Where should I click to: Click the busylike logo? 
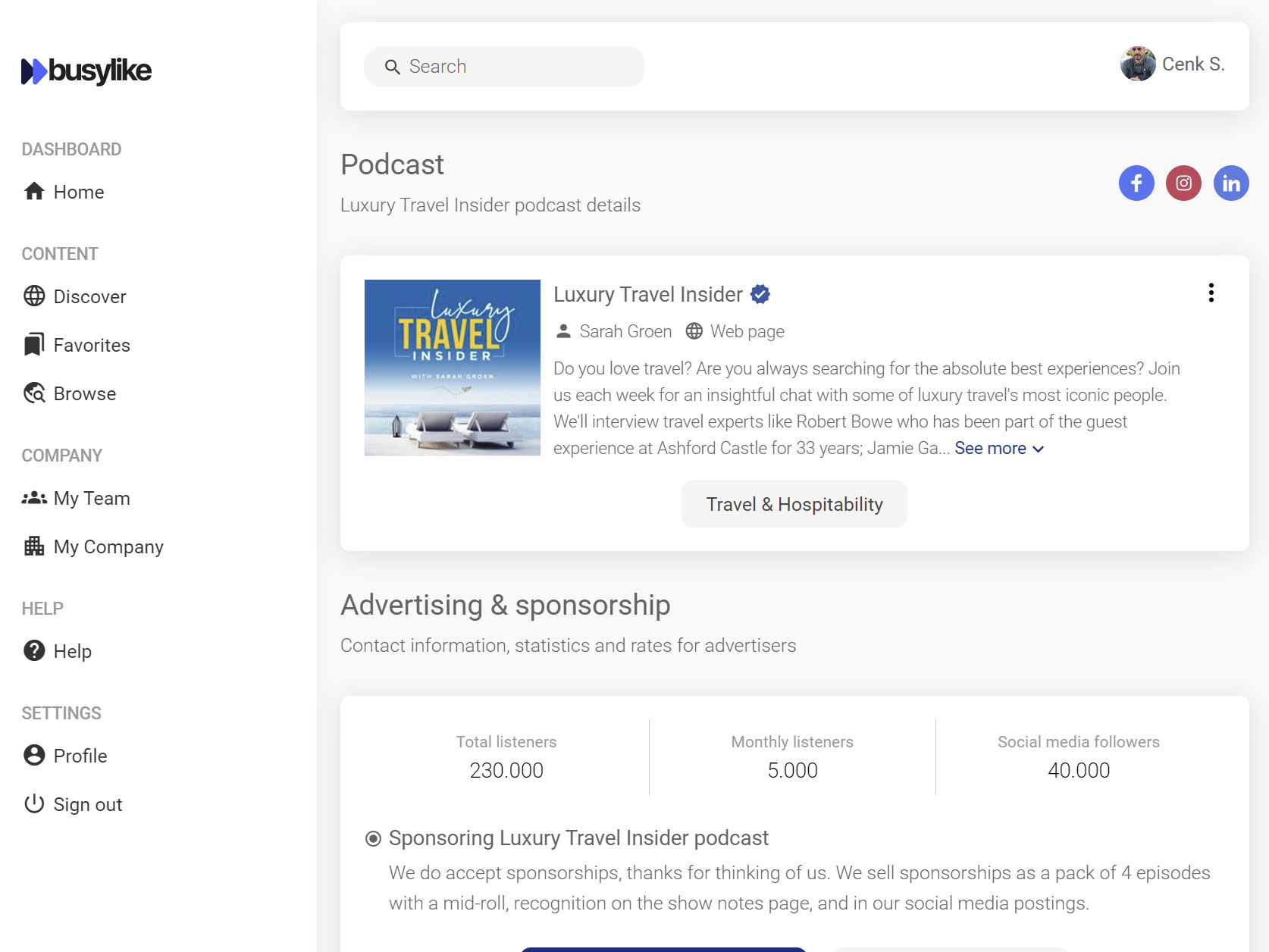tap(86, 71)
